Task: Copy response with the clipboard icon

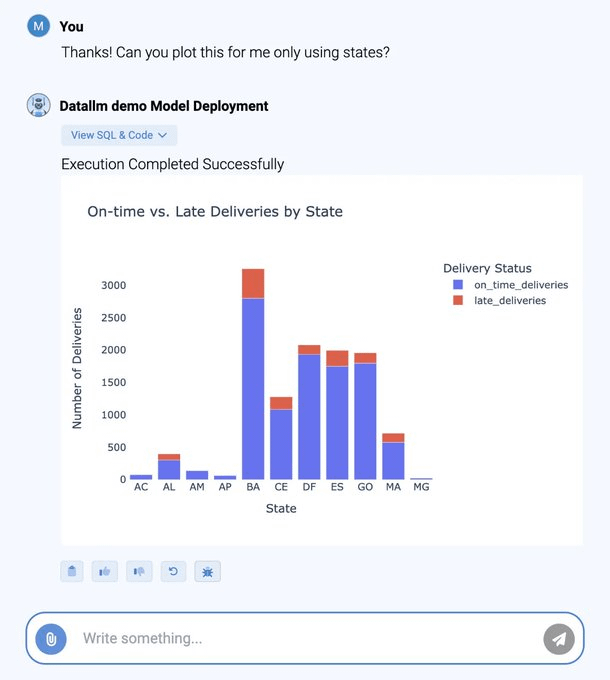Action: (71, 571)
